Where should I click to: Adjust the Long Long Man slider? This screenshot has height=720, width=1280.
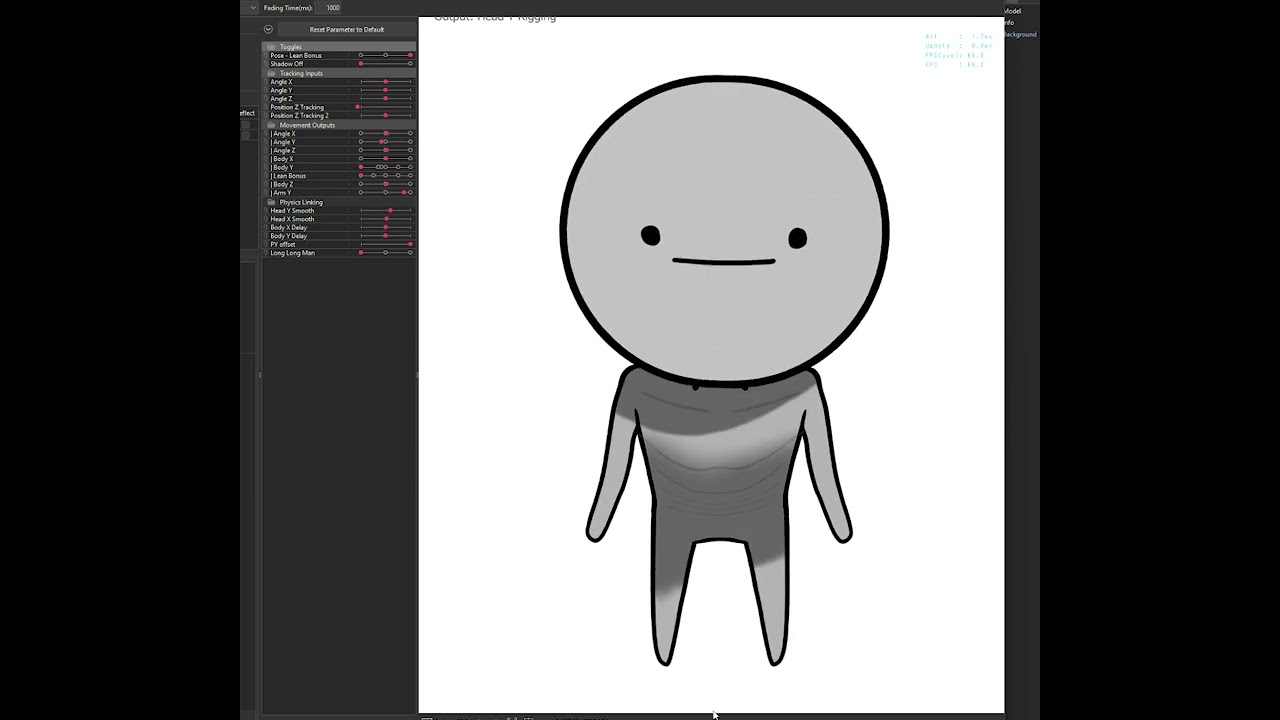385,253
